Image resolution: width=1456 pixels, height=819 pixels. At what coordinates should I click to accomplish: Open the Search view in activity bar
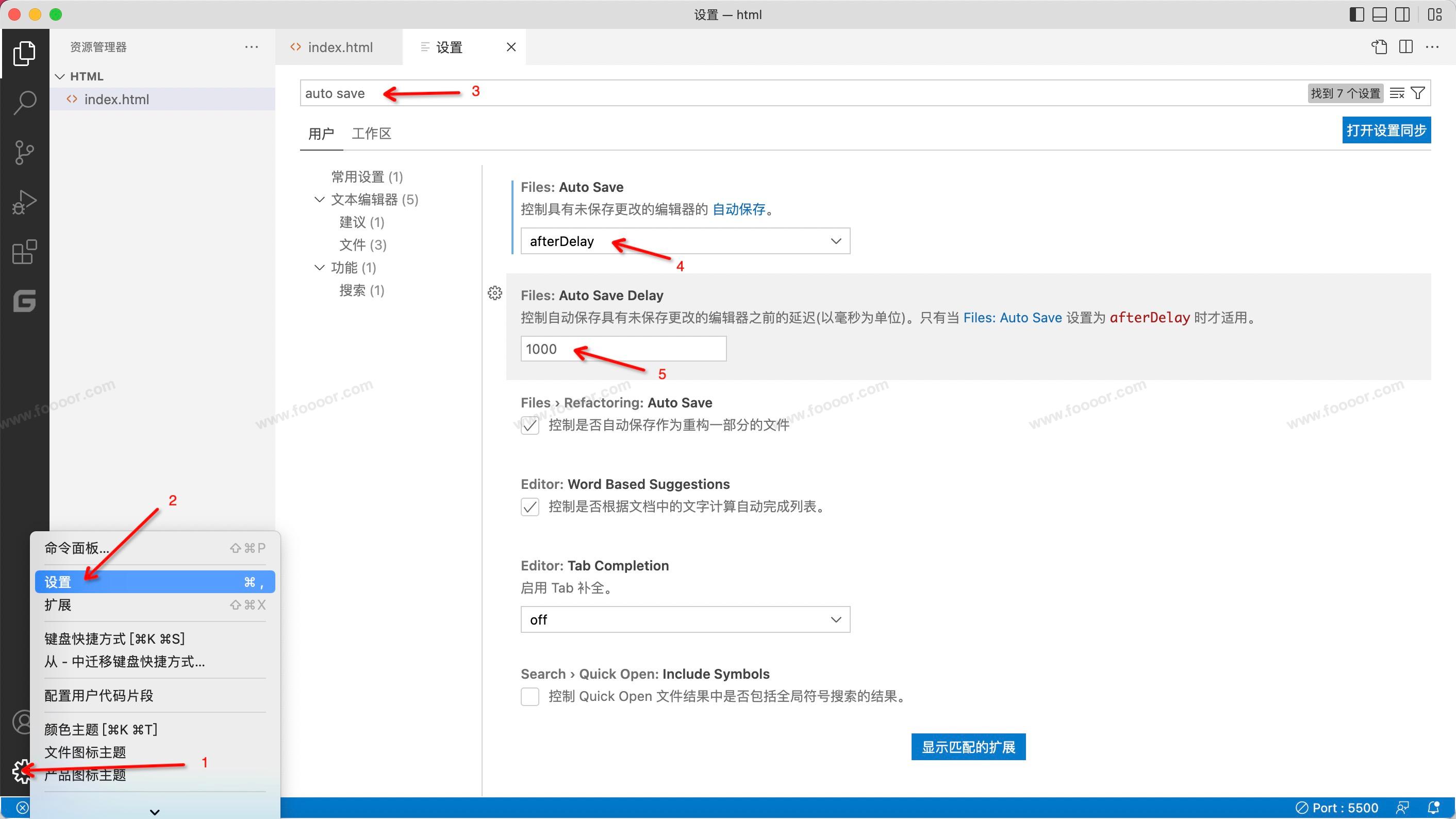24,102
